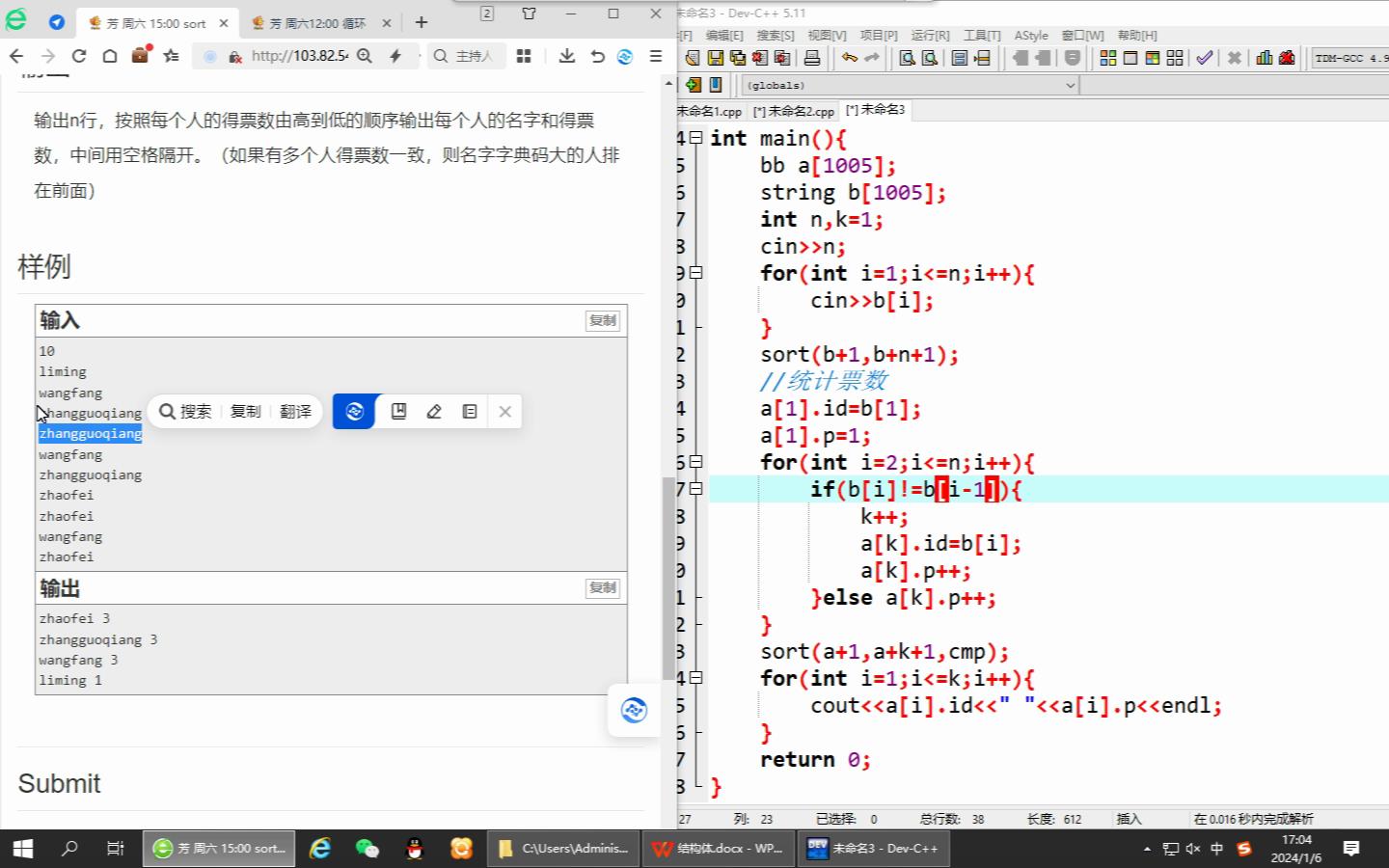1389x868 pixels.
Task: Open the 运行[R] menu in Dev-C++
Action: 930,35
